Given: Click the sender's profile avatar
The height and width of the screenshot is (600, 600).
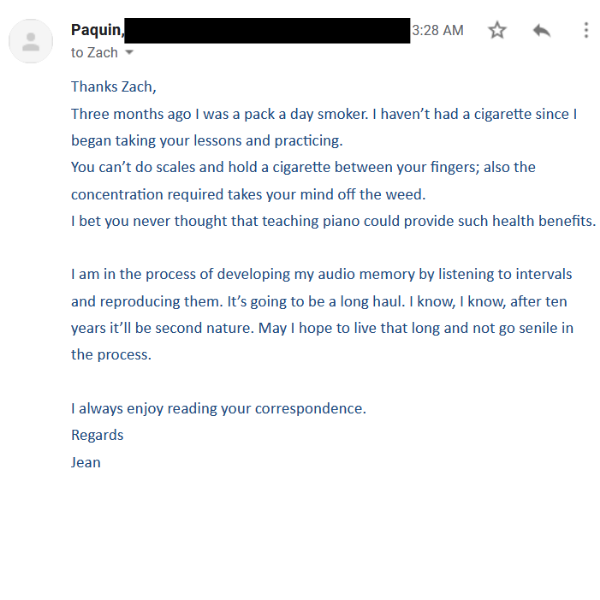Looking at the screenshot, I should (x=31, y=41).
